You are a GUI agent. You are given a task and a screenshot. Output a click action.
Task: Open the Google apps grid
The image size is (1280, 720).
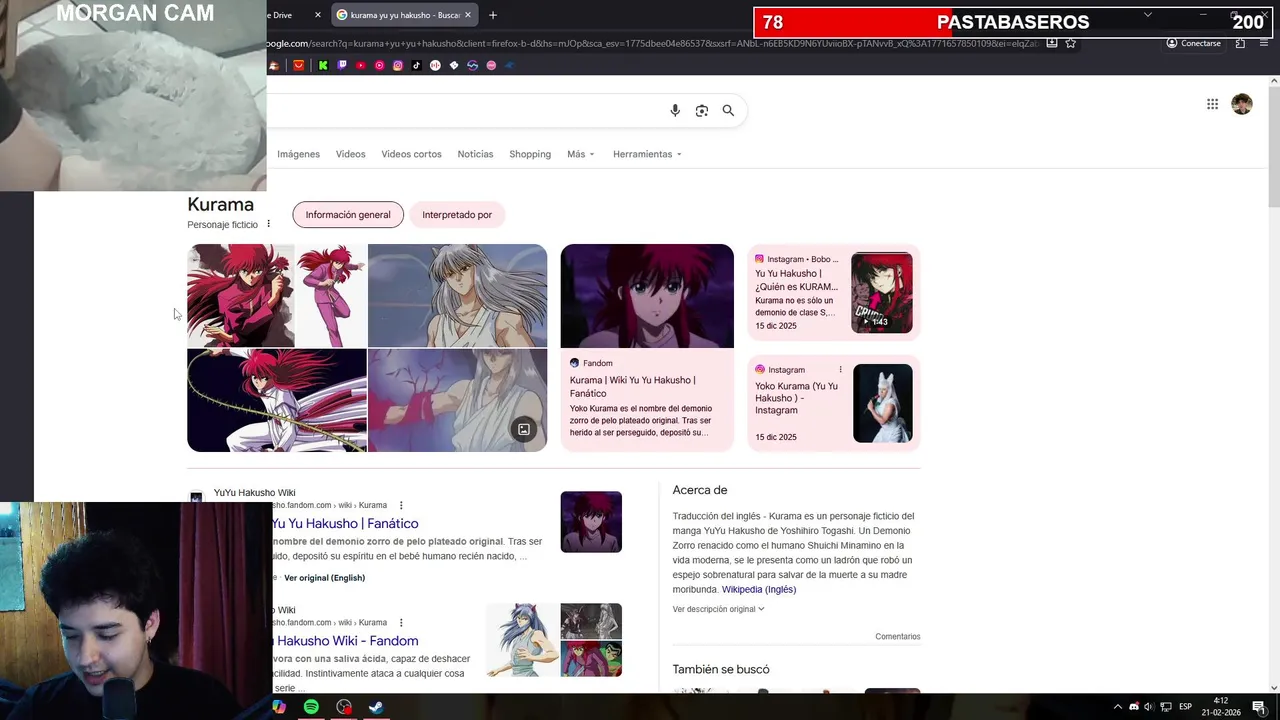pyautogui.click(x=1212, y=104)
